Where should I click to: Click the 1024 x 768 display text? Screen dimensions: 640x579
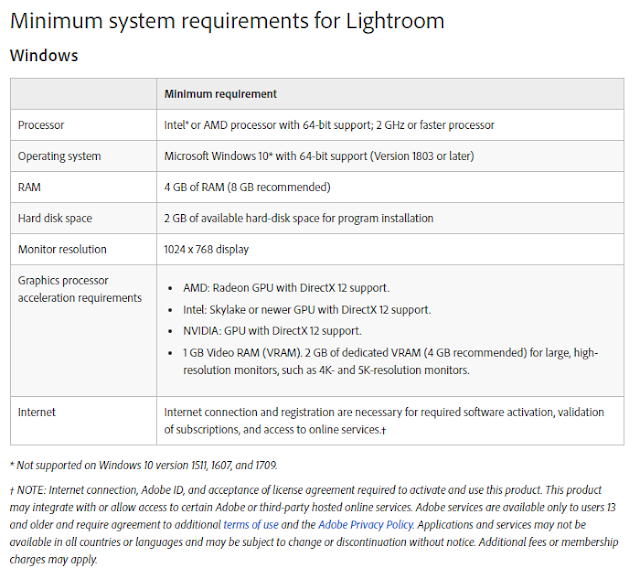[x=206, y=249]
